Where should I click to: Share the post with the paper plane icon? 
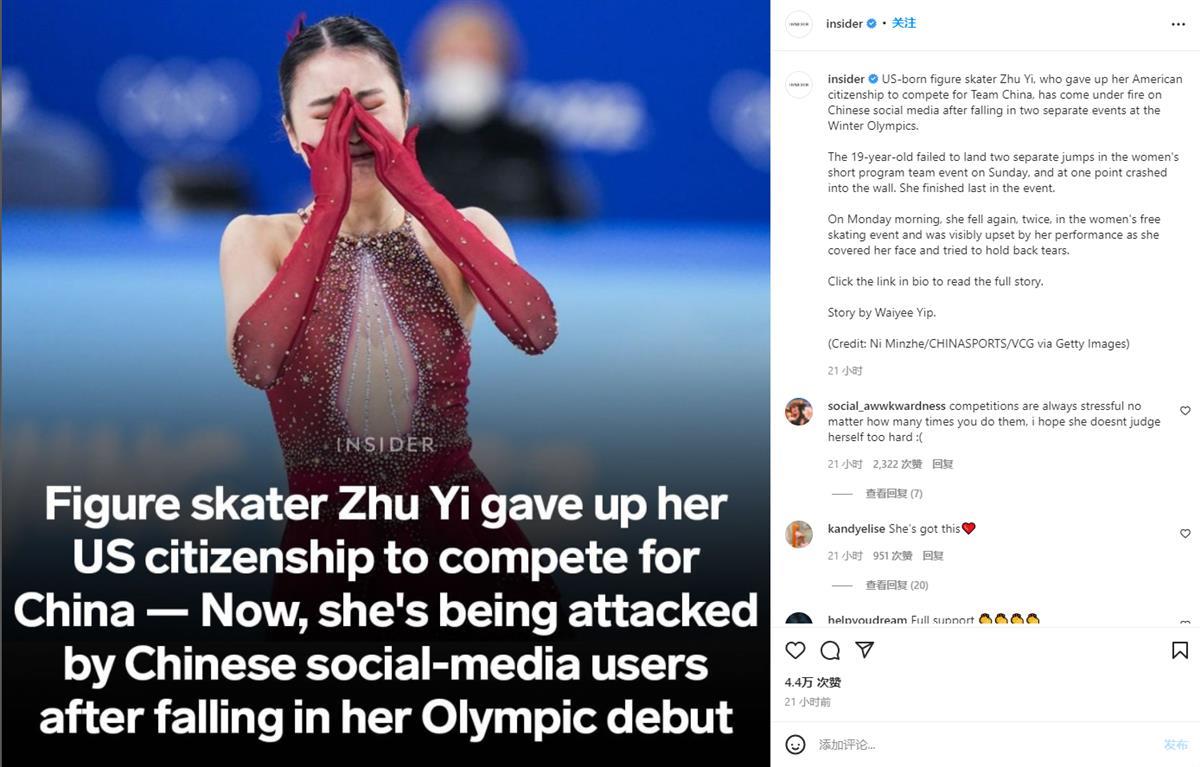(865, 650)
